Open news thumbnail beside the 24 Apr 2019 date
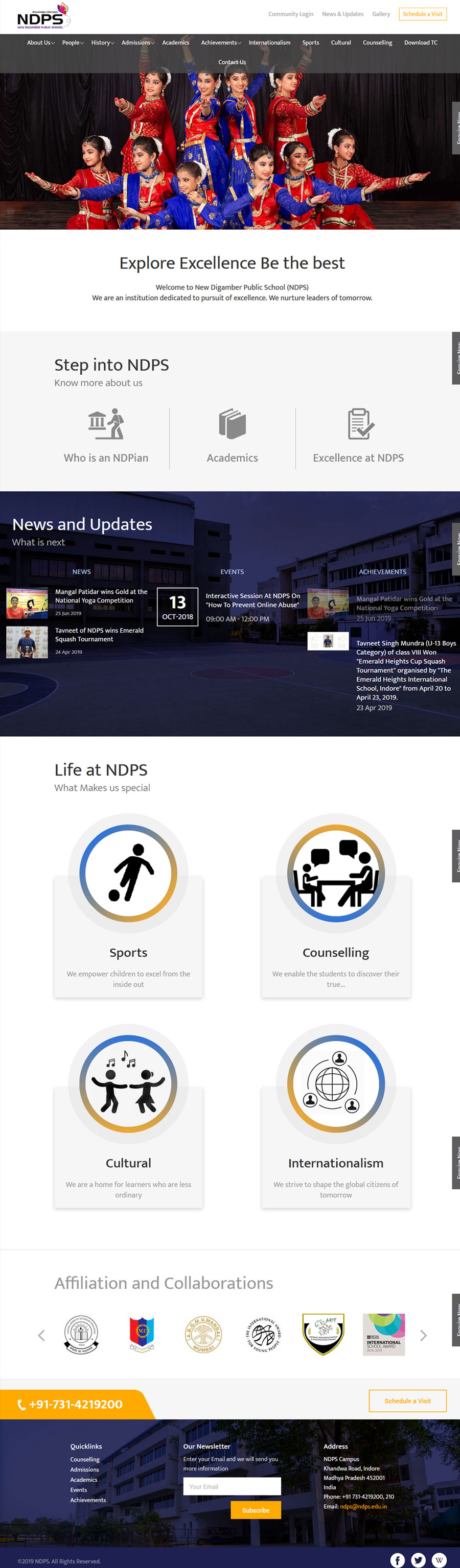The width and height of the screenshot is (460, 1568). pyautogui.click(x=27, y=642)
